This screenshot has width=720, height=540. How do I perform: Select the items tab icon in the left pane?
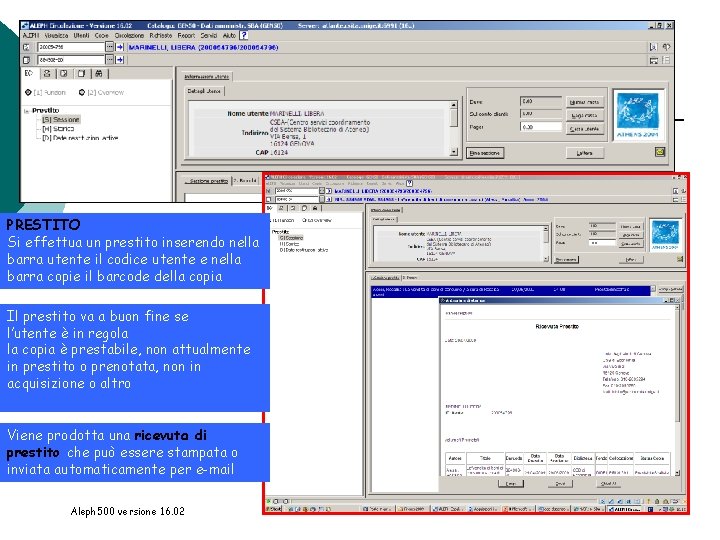pos(64,73)
